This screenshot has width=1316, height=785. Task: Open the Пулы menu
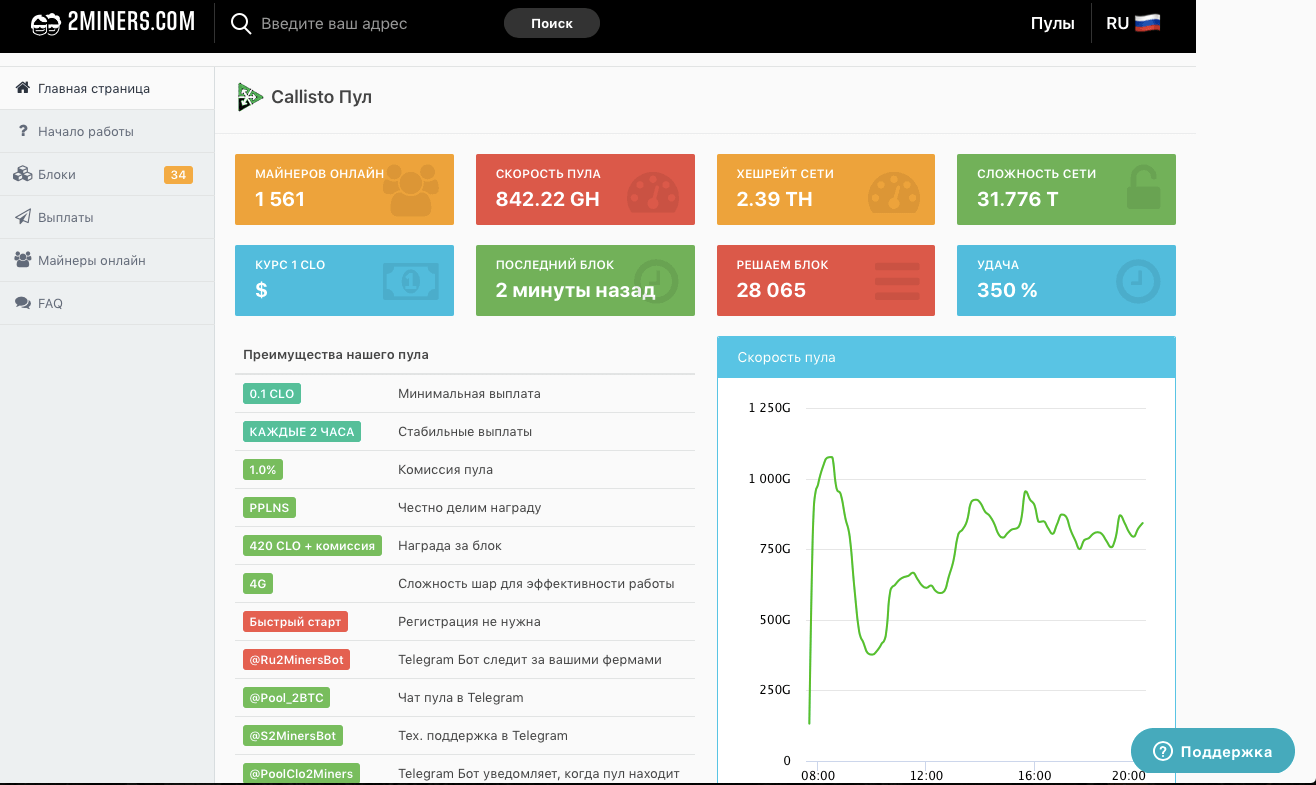point(1052,23)
